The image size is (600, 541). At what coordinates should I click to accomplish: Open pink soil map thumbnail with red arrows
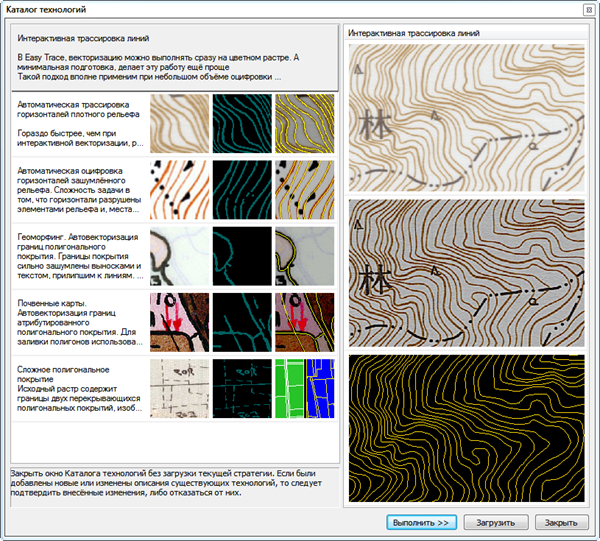[180, 322]
